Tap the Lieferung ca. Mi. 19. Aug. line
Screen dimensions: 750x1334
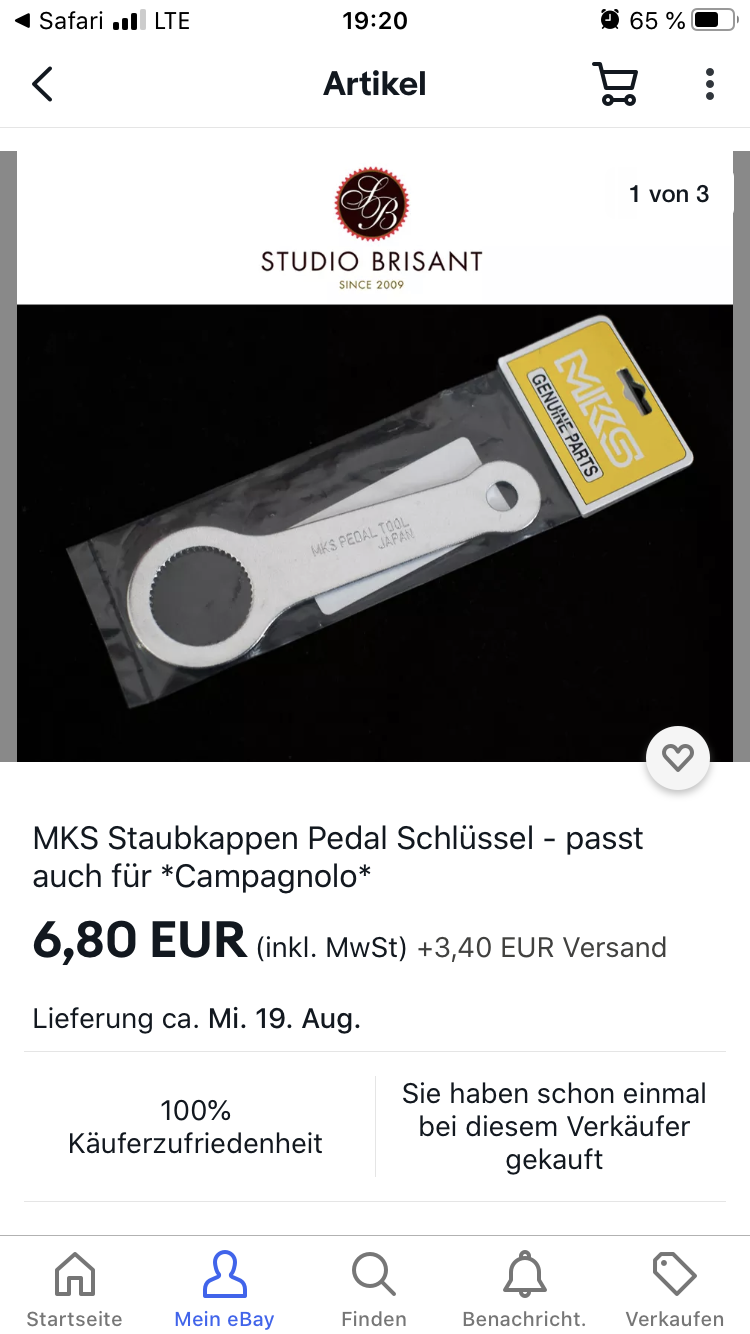pyautogui.click(x=196, y=1019)
